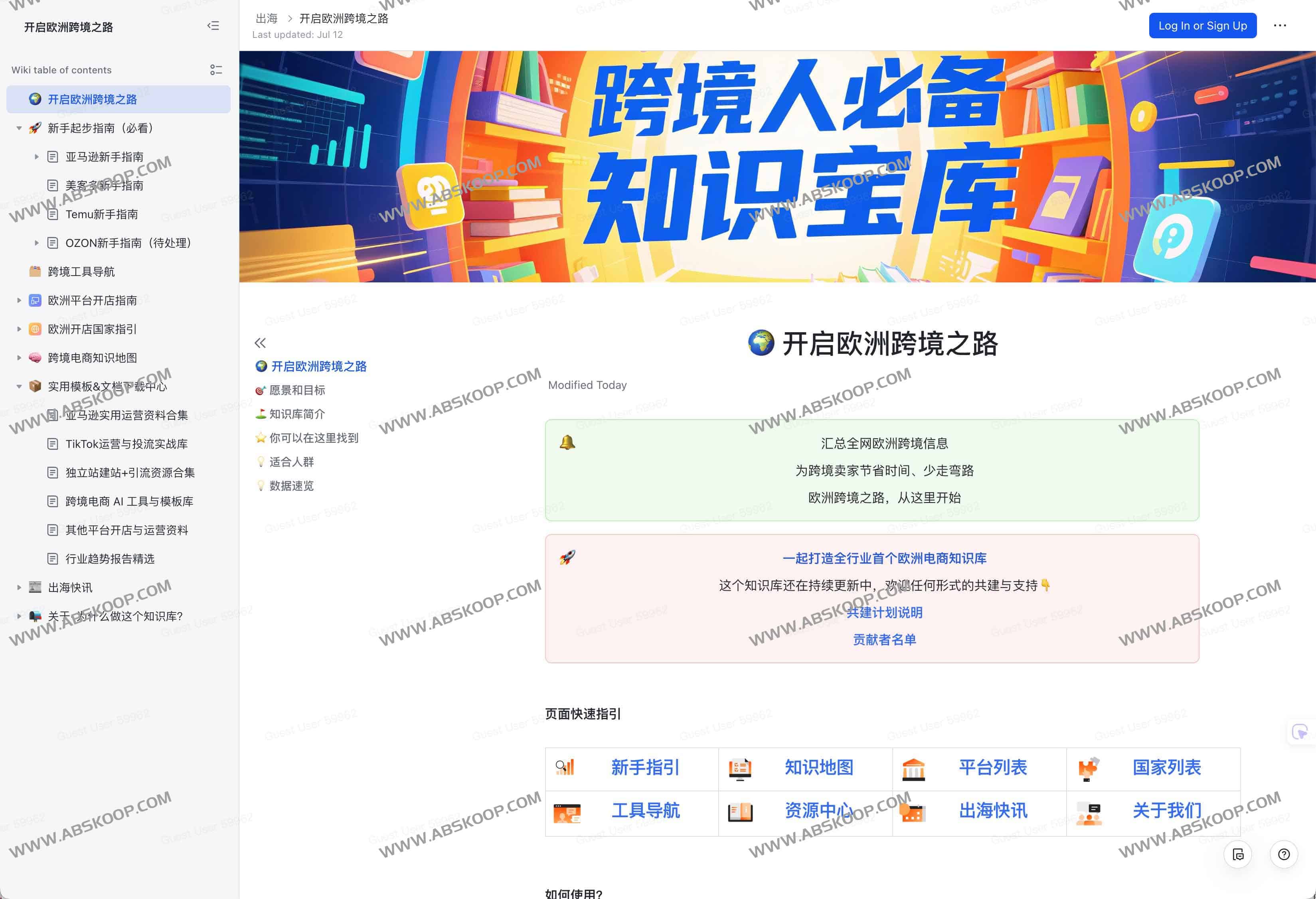This screenshot has height=899, width=1316.
Task: Click the pointer widget at right edge
Action: click(x=1300, y=732)
